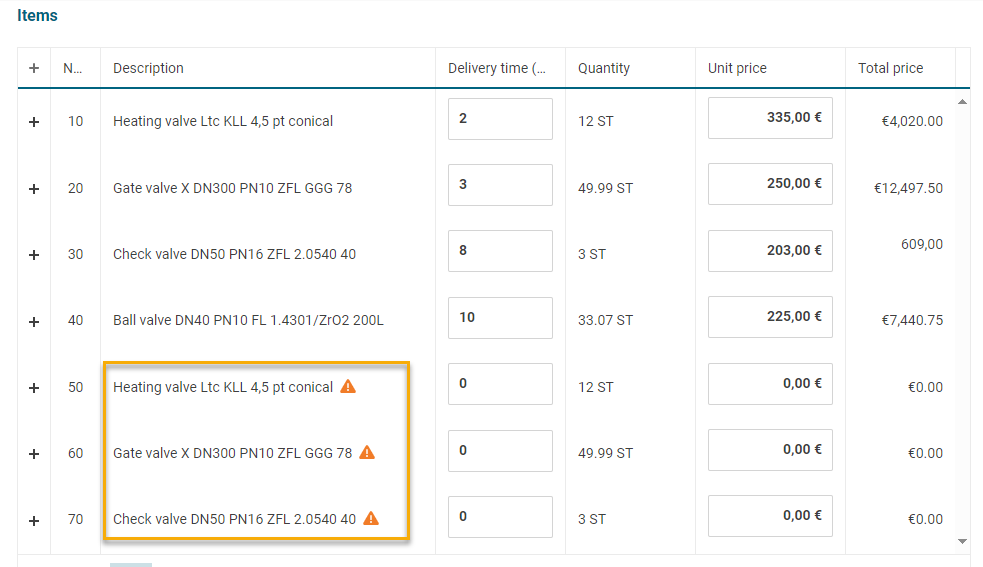
Task: Sort by the Description column header
Action: [149, 68]
